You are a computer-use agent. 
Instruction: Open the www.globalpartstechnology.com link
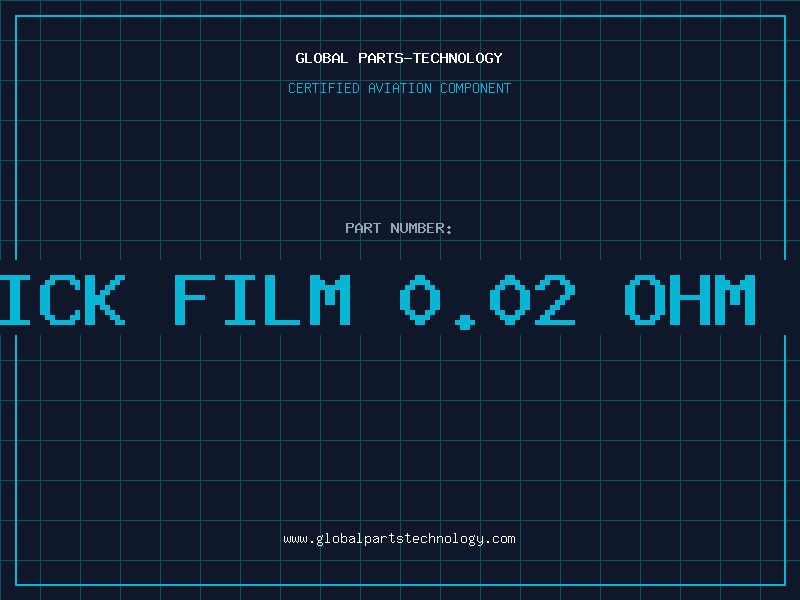pyautogui.click(x=399, y=539)
